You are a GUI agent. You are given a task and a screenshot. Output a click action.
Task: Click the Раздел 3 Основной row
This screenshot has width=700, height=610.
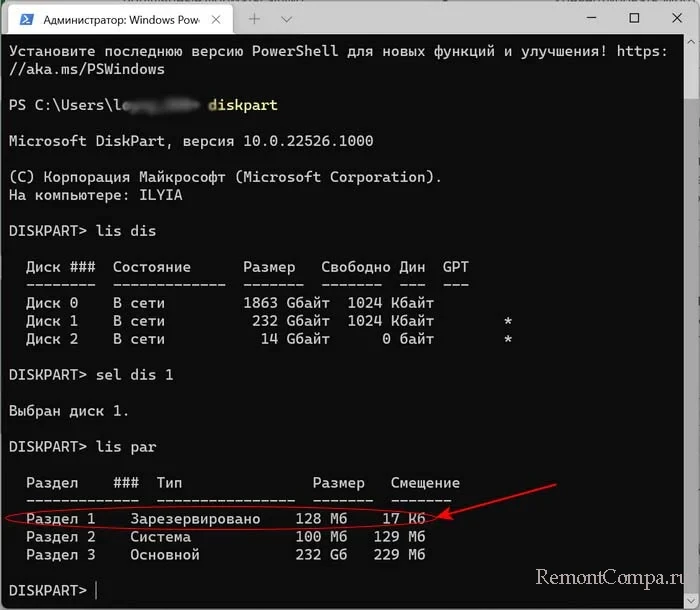click(x=226, y=554)
